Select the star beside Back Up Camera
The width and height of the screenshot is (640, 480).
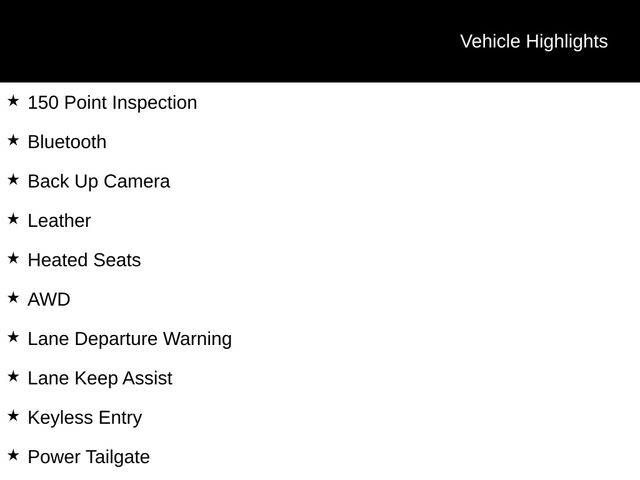click(13, 180)
